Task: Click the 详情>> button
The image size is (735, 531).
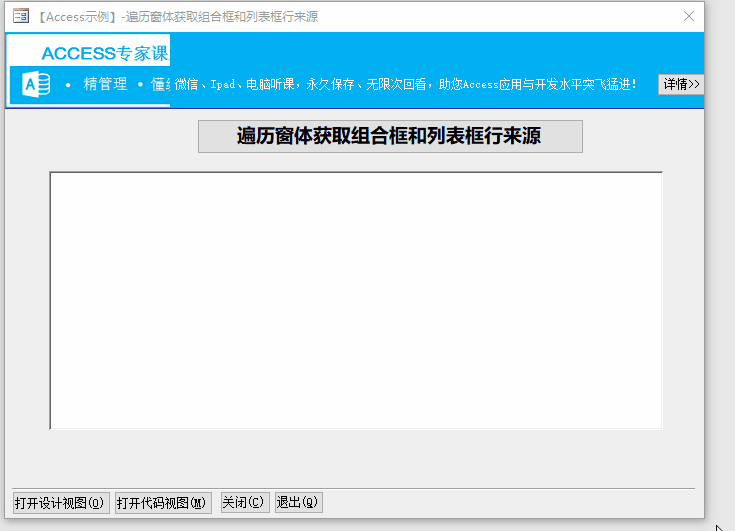Action: (x=681, y=84)
